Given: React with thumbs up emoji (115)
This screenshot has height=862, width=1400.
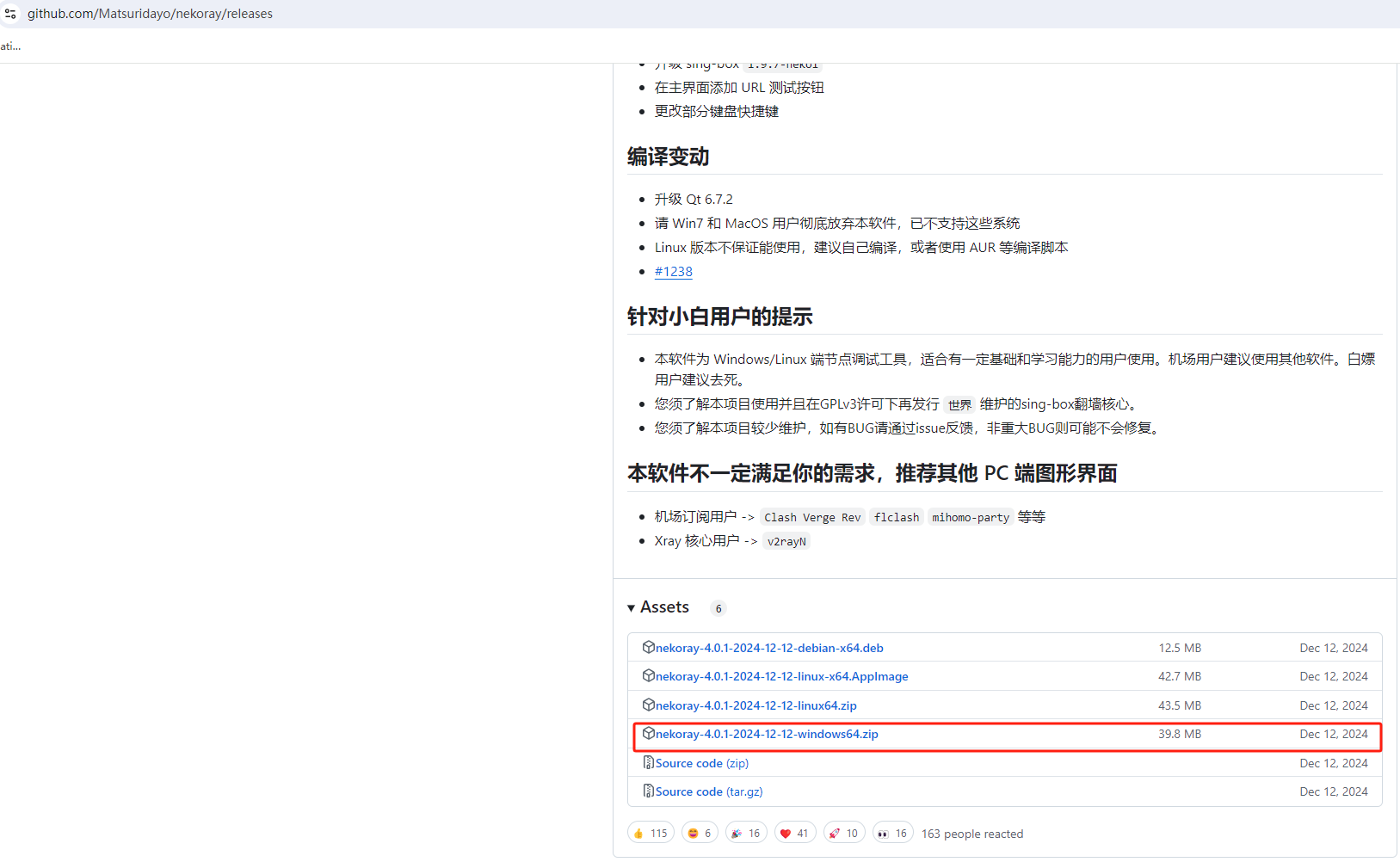Looking at the screenshot, I should [x=651, y=833].
